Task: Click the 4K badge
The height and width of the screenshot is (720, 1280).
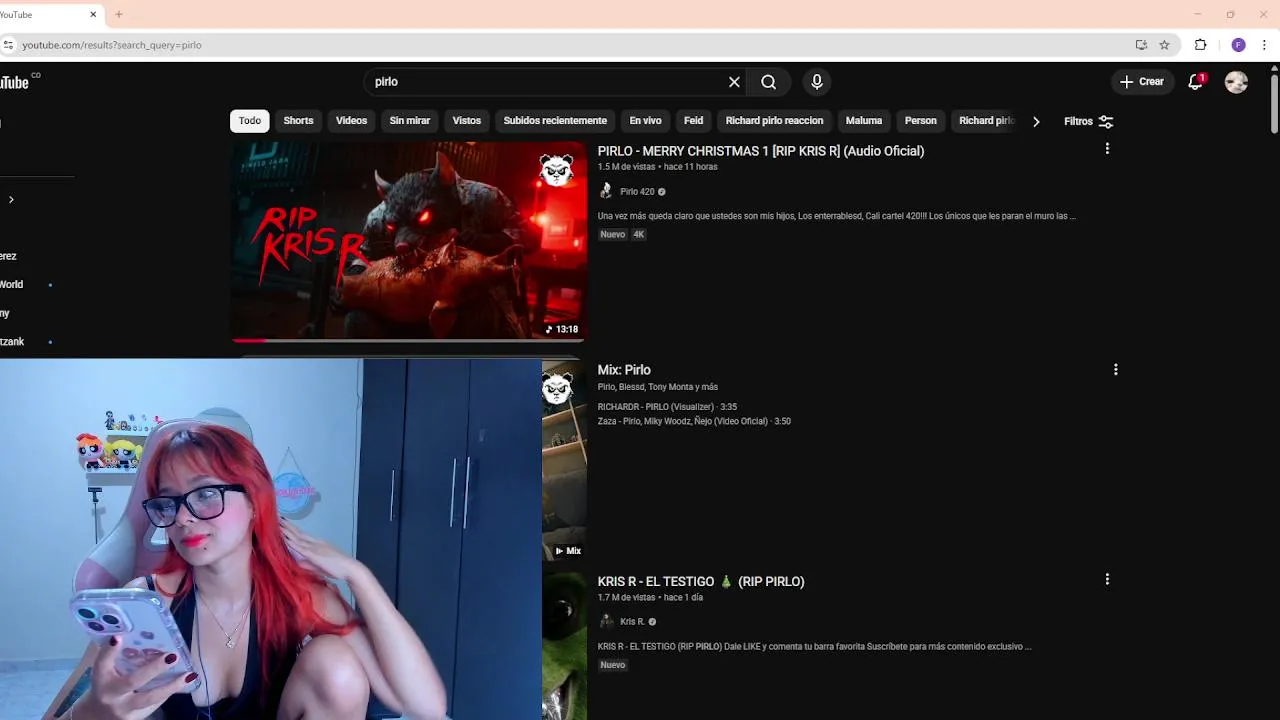Action: (639, 235)
